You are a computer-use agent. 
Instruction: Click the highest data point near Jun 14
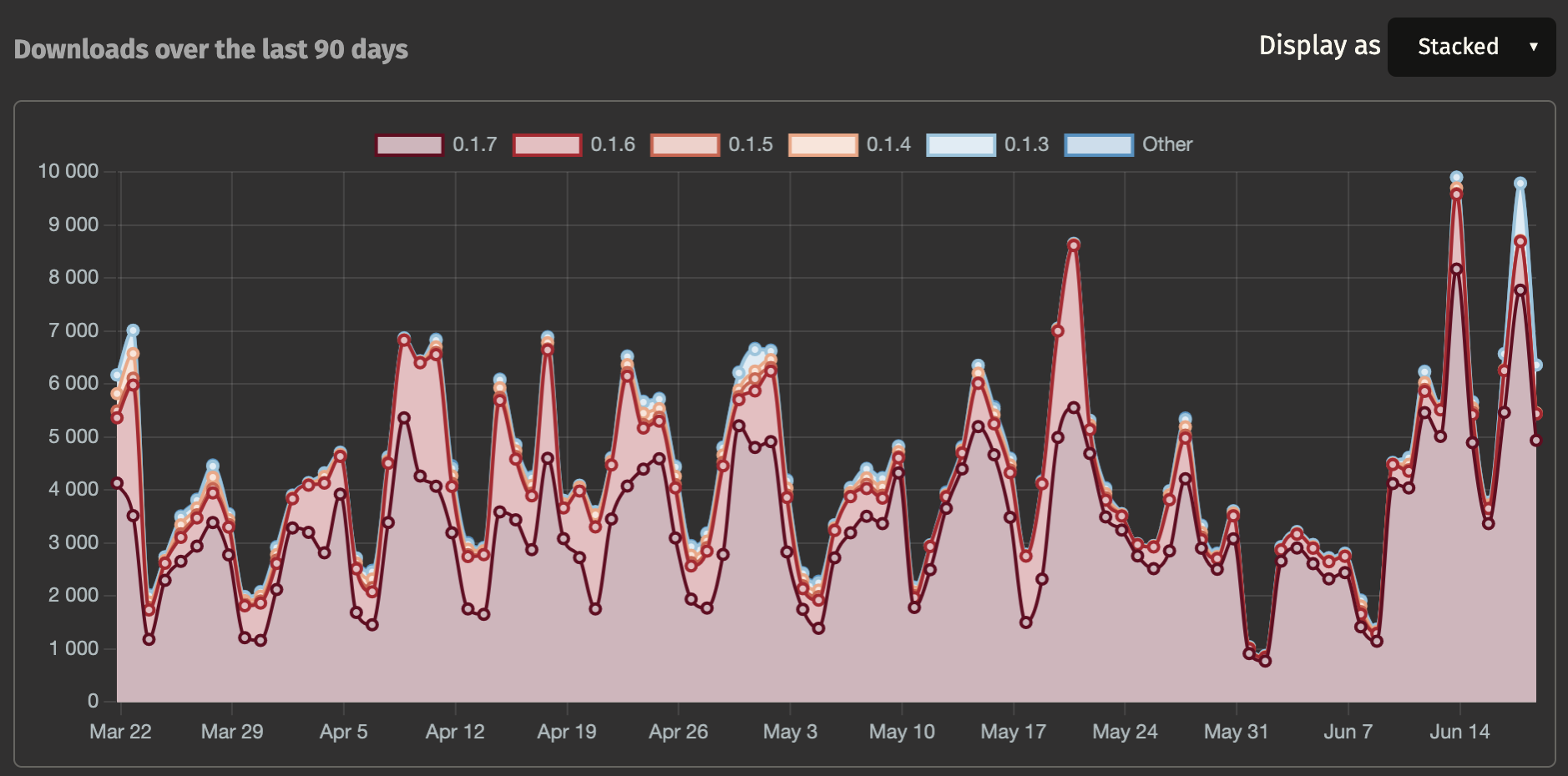1456,177
